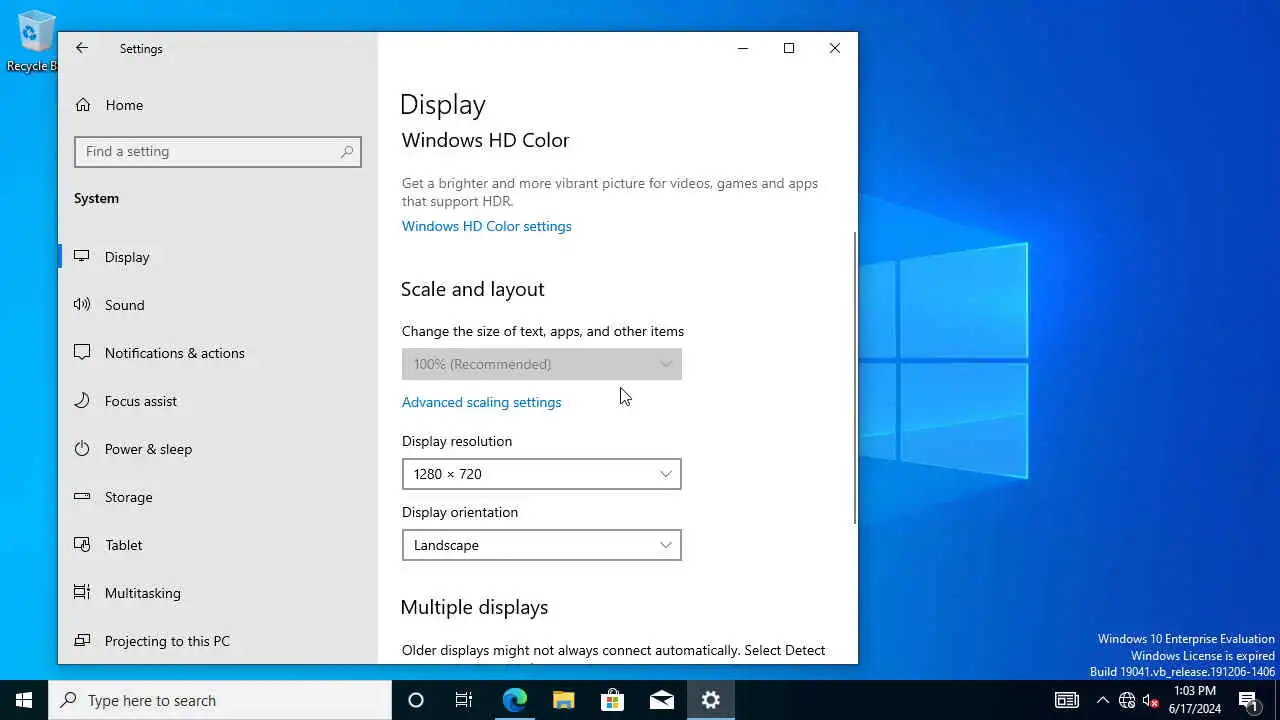Open the Display orientation dropdown
The width and height of the screenshot is (1280, 720).
(x=541, y=545)
